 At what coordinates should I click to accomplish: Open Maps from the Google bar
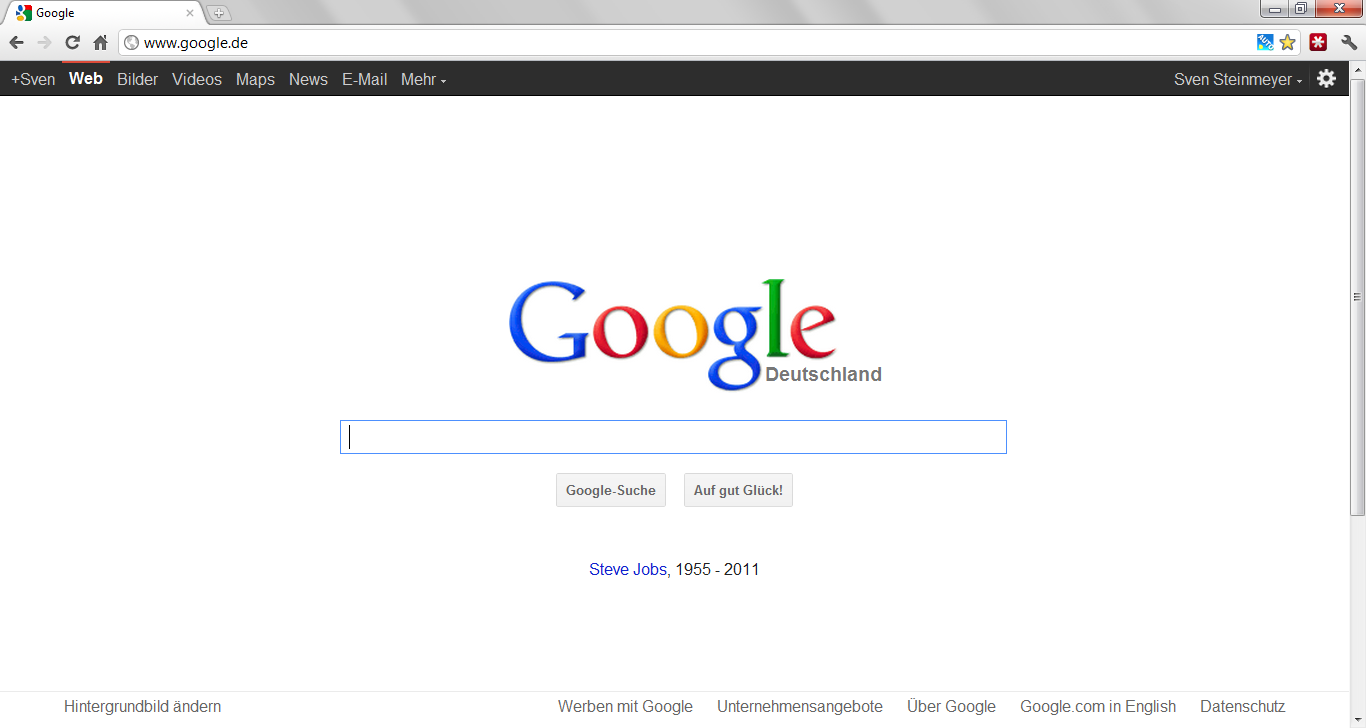(x=255, y=79)
